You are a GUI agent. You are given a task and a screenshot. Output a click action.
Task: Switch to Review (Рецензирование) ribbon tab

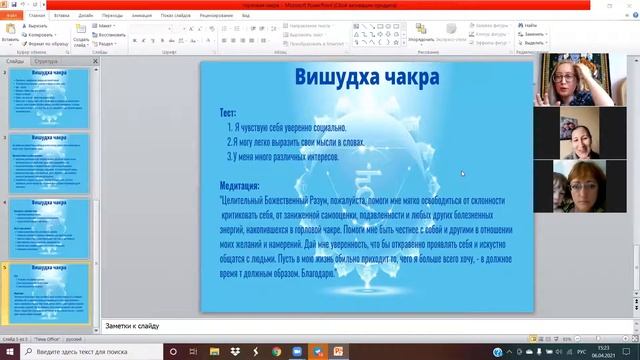pos(216,16)
